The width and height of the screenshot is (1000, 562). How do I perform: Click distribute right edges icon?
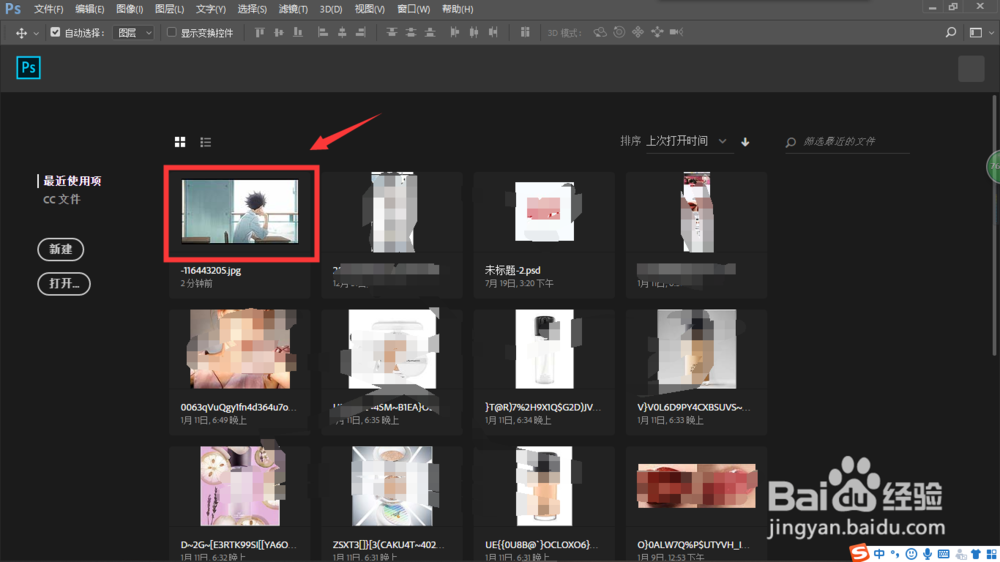(x=493, y=32)
